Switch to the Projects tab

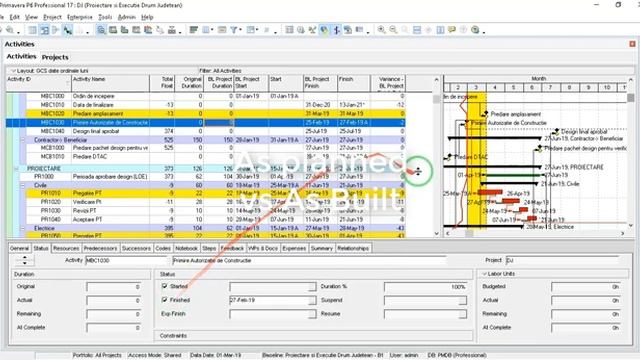tap(55, 57)
